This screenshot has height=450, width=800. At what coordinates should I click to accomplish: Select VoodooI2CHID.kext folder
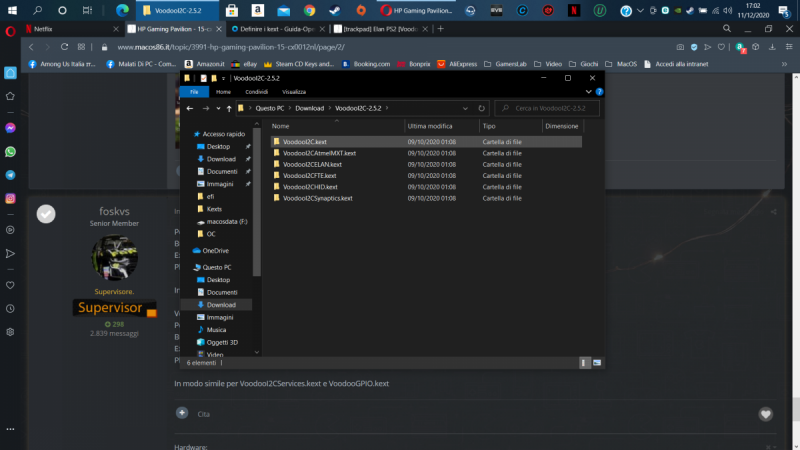(x=310, y=187)
